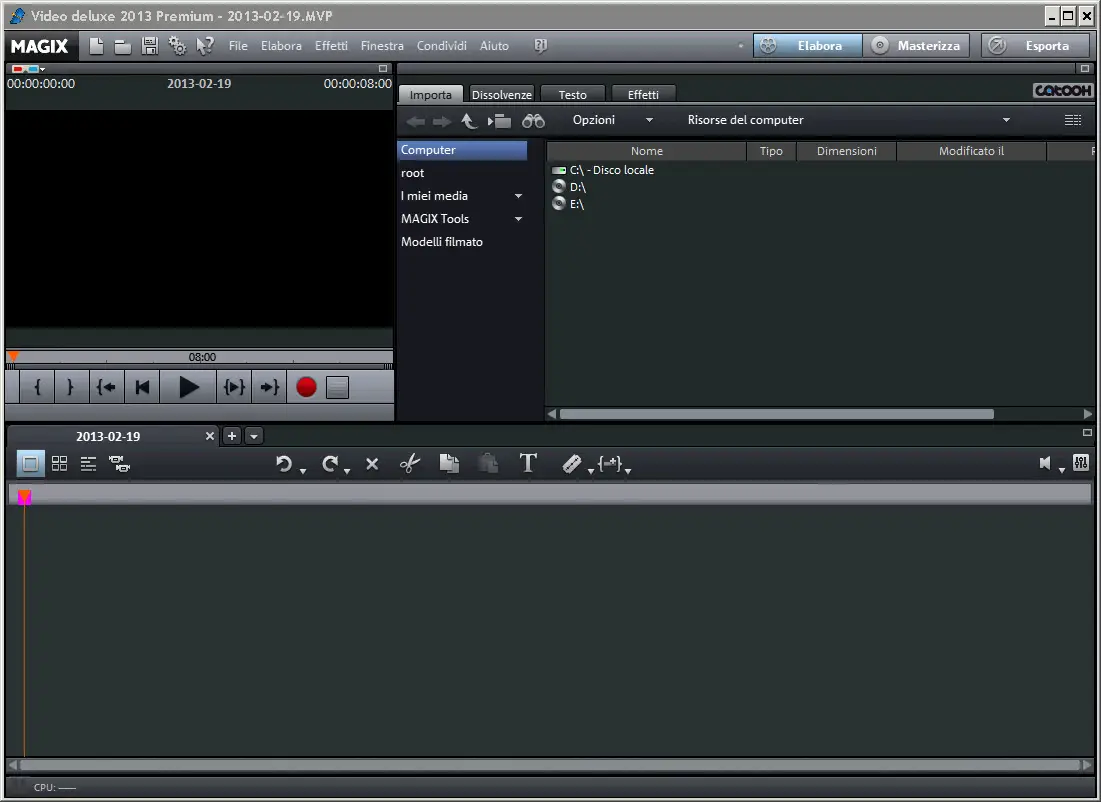
Task: Close the 2013-02-19 movie tab
Action: pyautogui.click(x=209, y=436)
